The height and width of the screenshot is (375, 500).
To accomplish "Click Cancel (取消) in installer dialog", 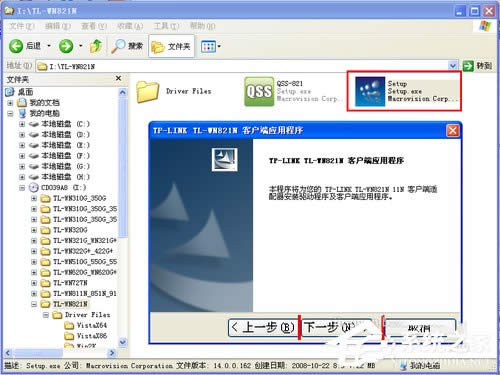I will click(x=420, y=328).
